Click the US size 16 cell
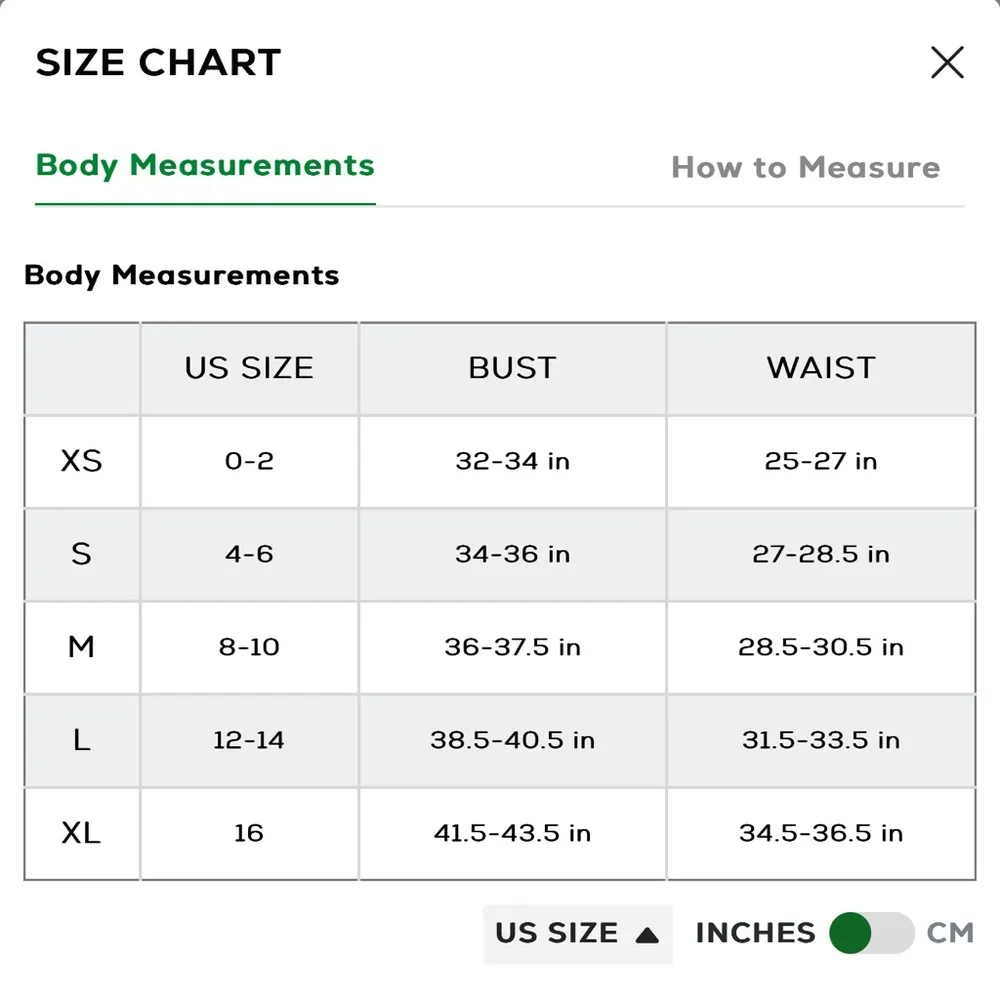This screenshot has height=1000, width=1000. click(x=249, y=833)
